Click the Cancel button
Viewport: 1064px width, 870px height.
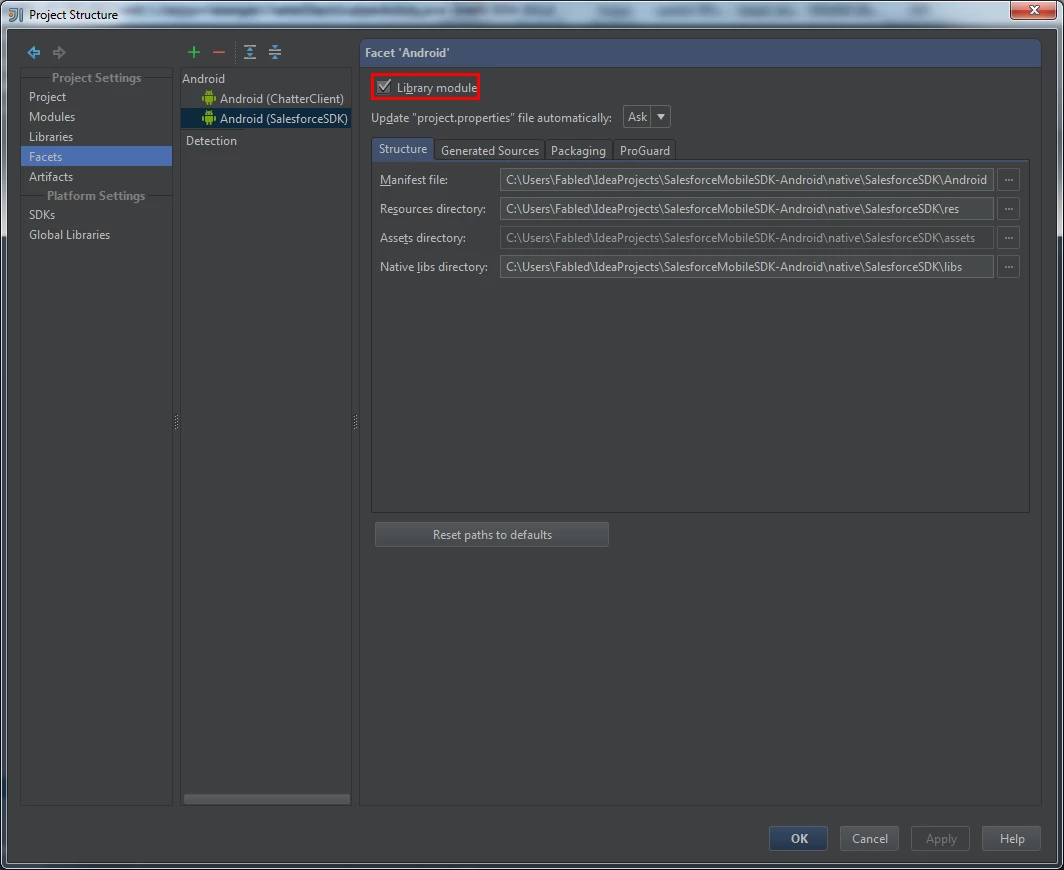869,839
